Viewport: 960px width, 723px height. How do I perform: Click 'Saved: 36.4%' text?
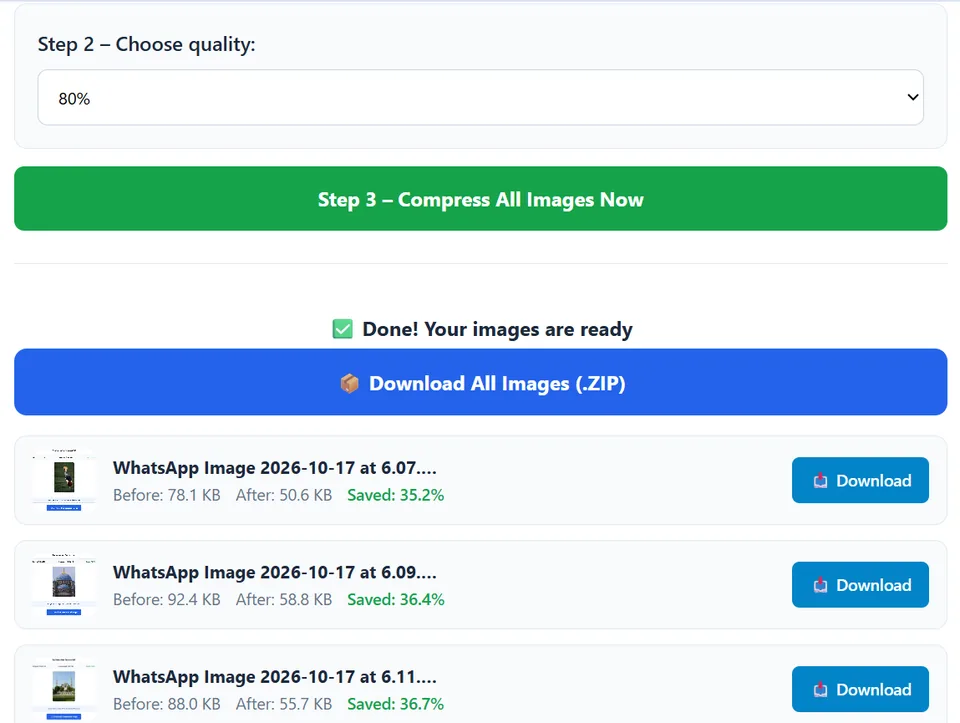click(396, 599)
